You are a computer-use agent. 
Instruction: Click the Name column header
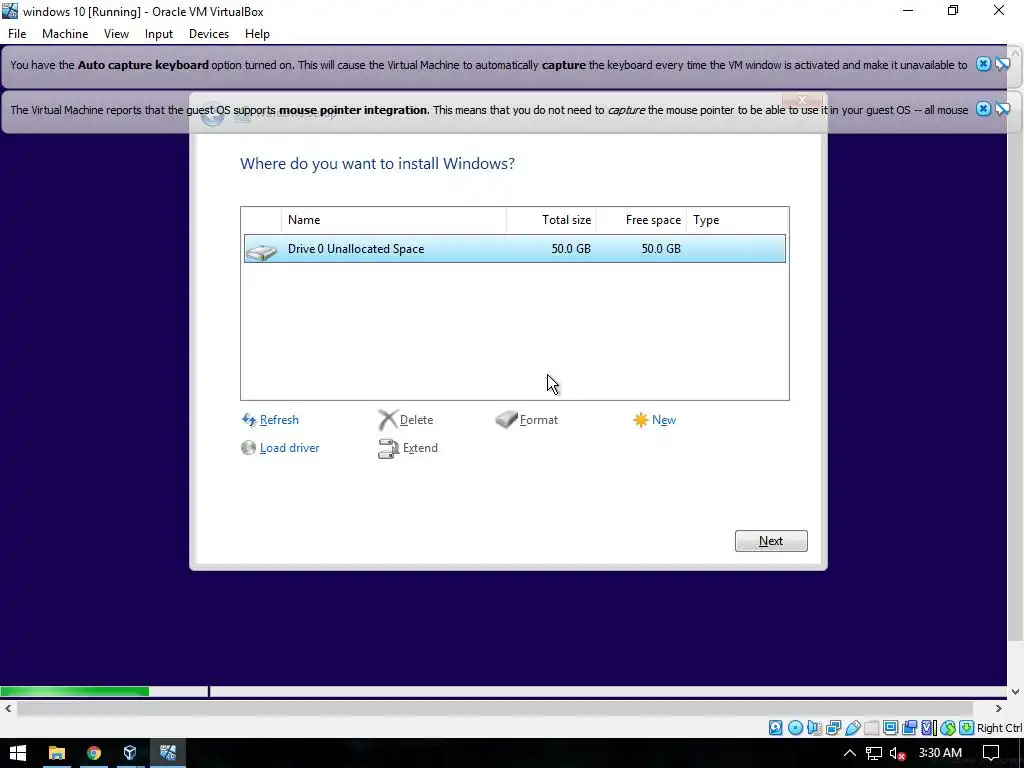click(x=394, y=220)
